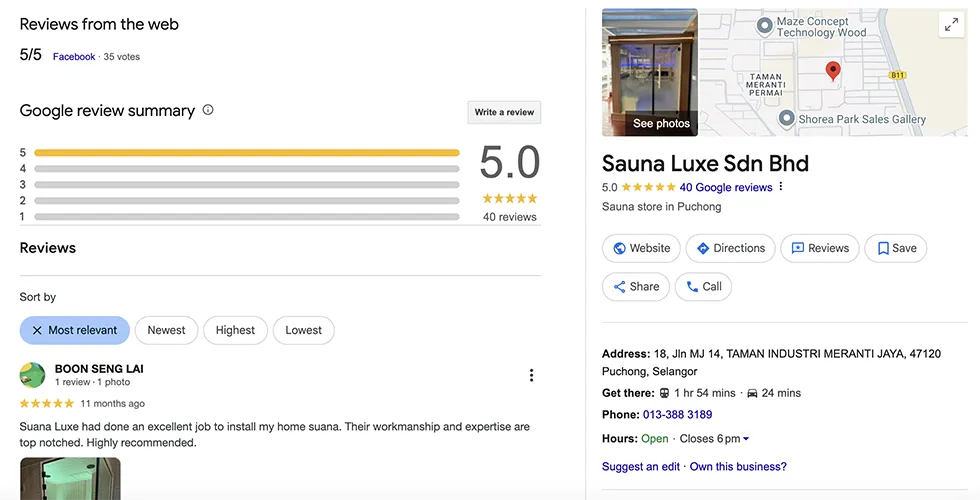
Task: Deselect the Most relevant sort chip
Action: 74,330
